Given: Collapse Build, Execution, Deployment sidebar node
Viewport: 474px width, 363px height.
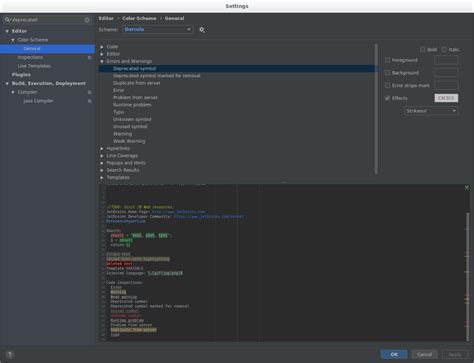Looking at the screenshot, I should pyautogui.click(x=7, y=84).
